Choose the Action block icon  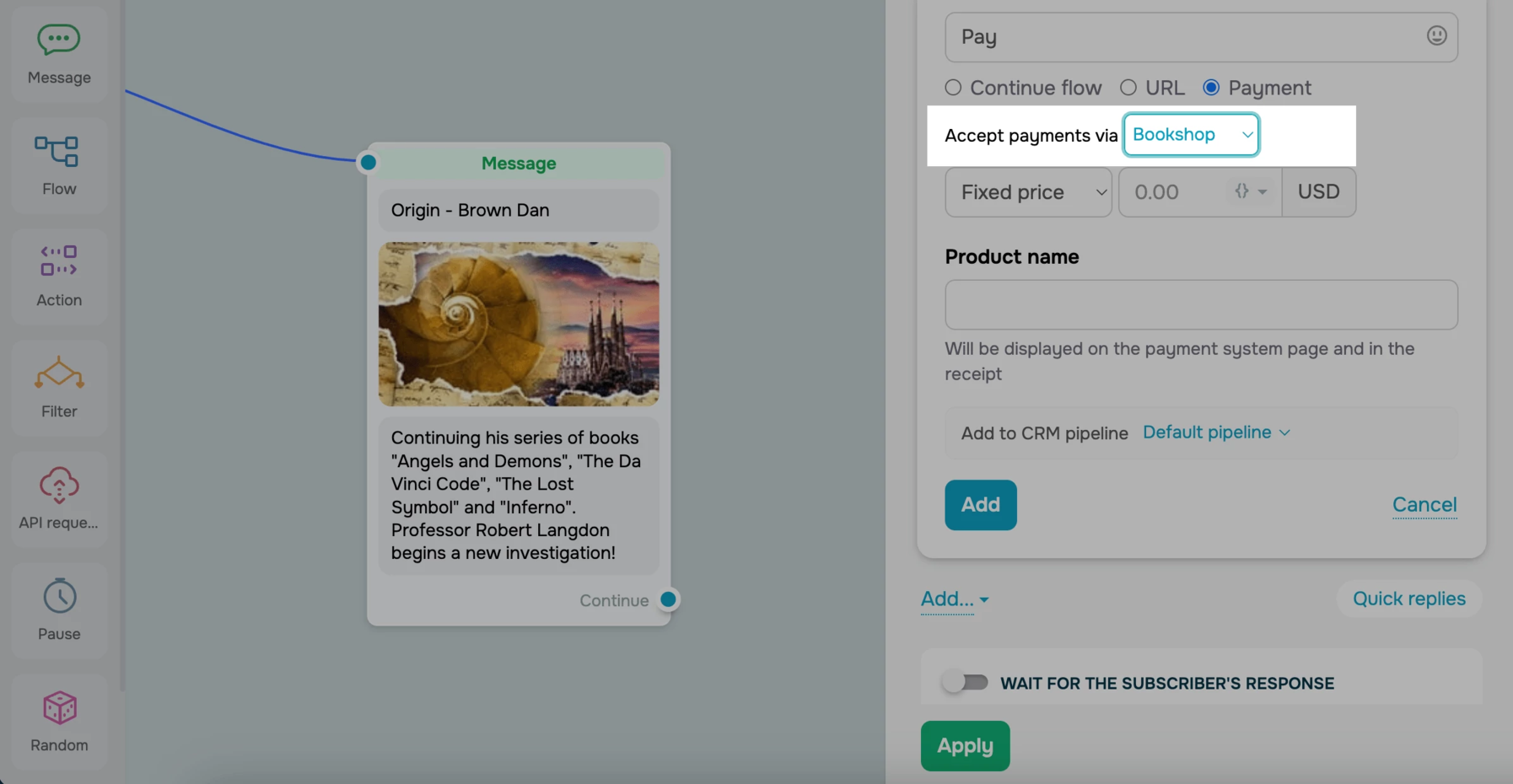[59, 262]
